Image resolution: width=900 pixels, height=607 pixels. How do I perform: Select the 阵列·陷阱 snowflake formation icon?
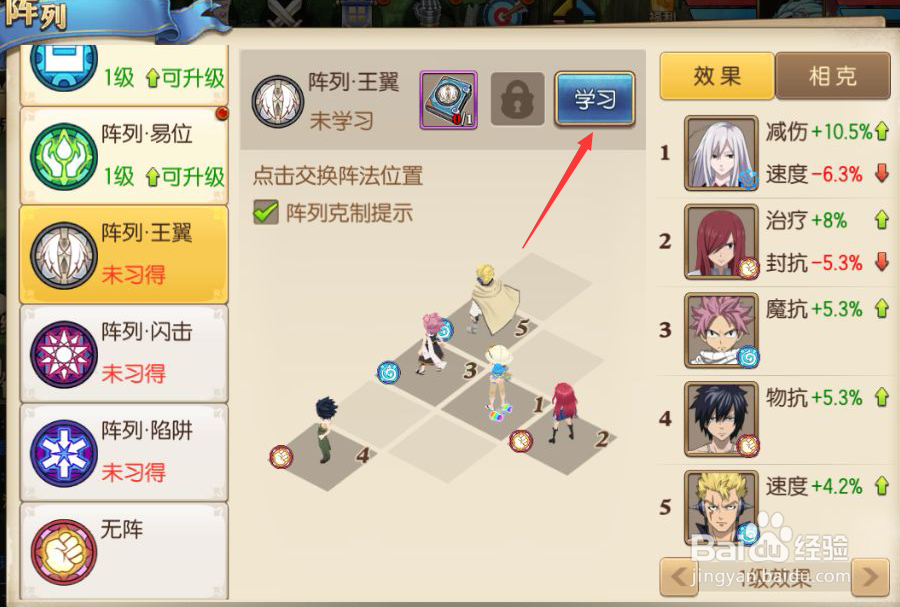tap(64, 453)
